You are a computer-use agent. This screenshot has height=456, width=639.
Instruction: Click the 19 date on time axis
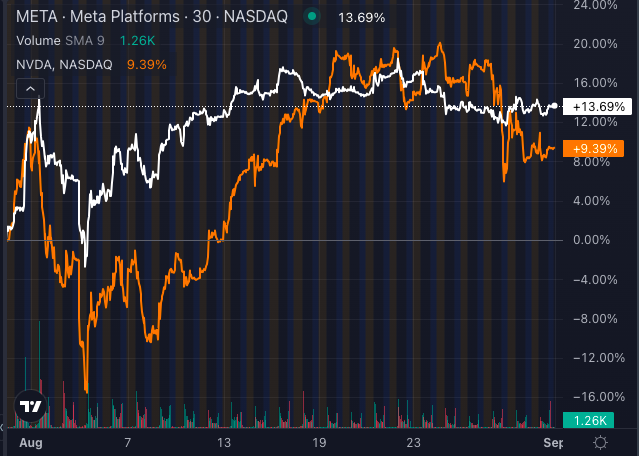(x=320, y=441)
